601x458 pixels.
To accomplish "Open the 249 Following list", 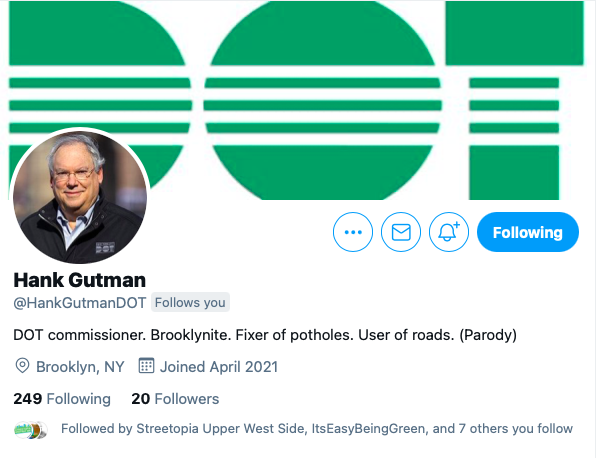I will coord(62,399).
